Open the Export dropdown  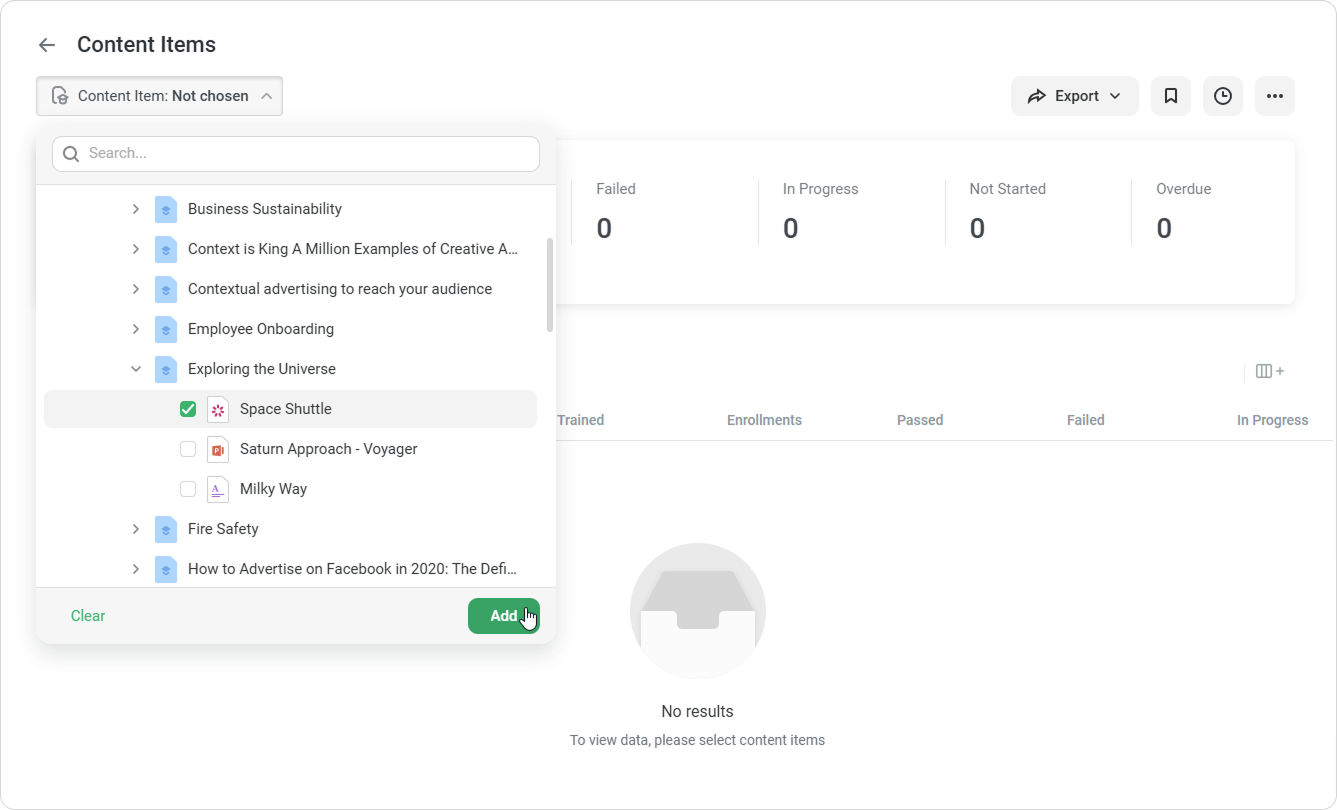[1074, 96]
